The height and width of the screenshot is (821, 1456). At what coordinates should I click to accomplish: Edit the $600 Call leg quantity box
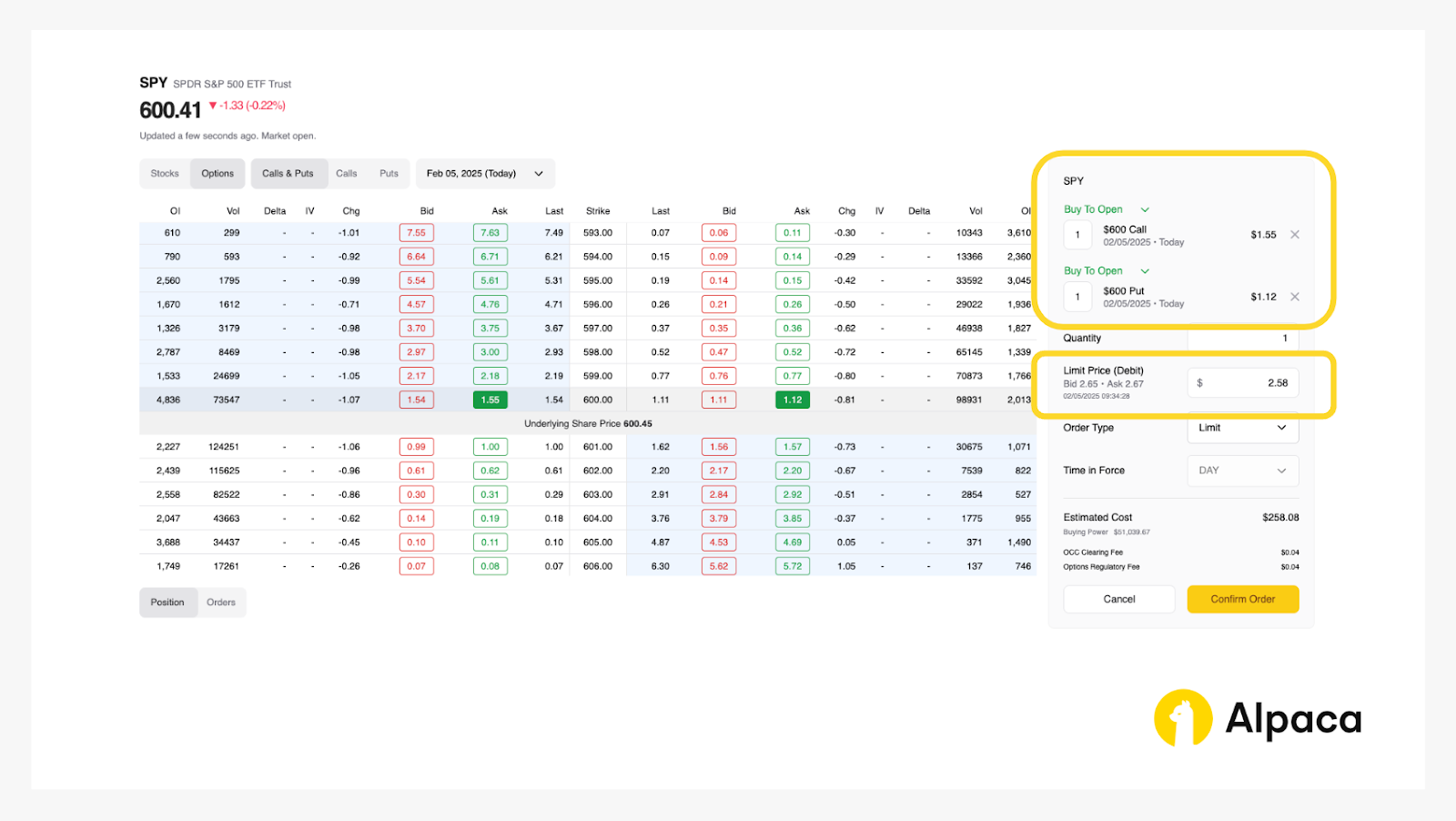(1077, 235)
